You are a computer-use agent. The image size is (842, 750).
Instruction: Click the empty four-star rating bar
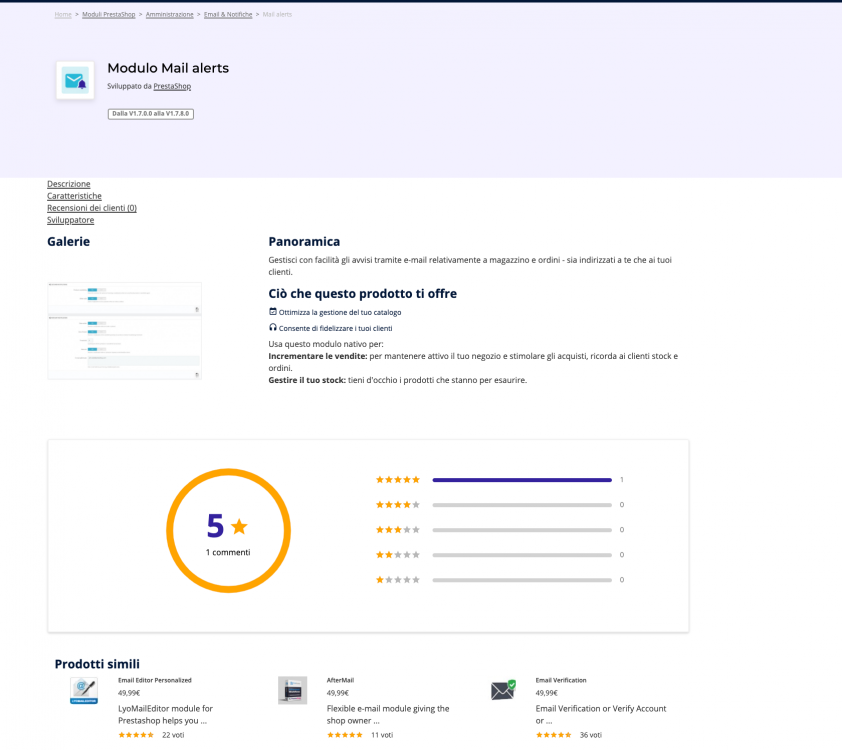click(x=522, y=505)
